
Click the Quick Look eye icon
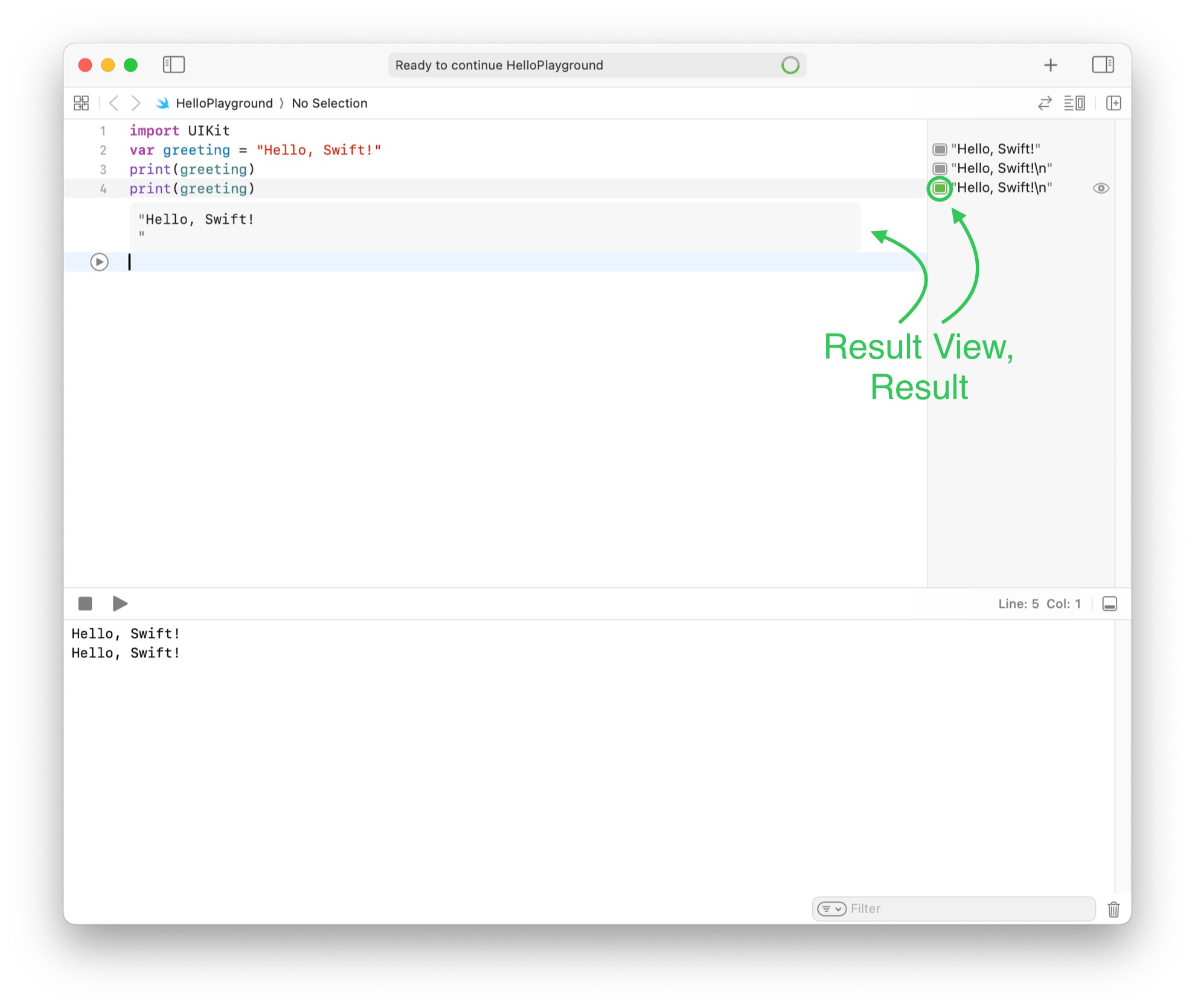[x=1100, y=188]
